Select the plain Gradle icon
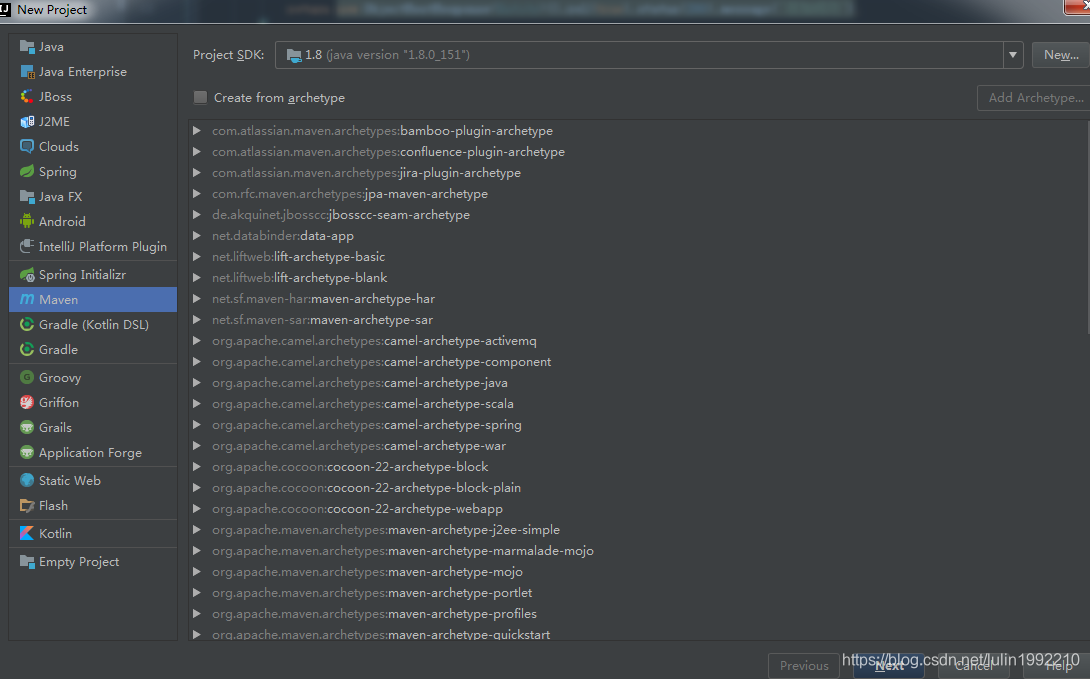 27,350
